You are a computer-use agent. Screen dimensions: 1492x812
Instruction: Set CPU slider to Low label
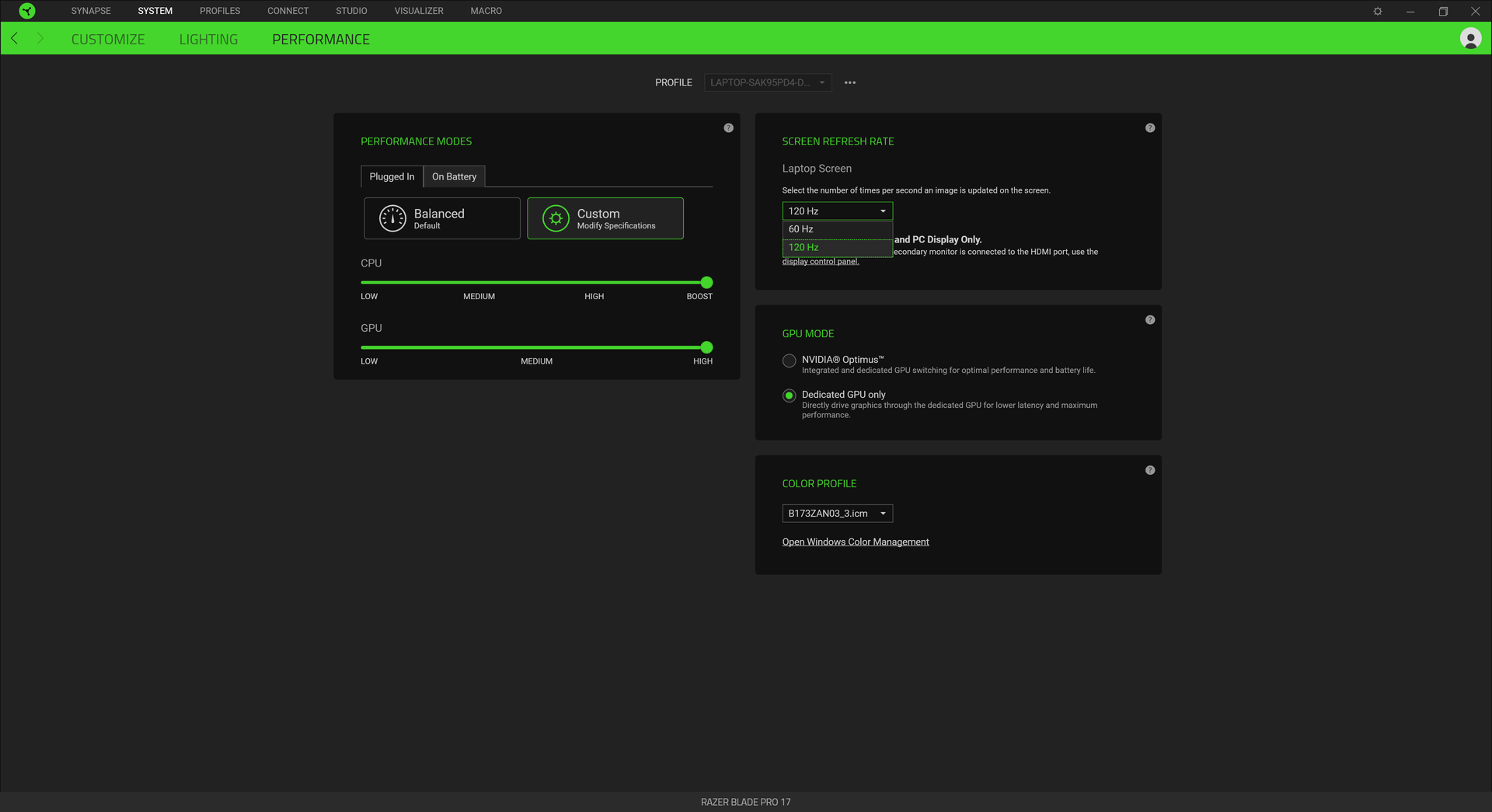tap(369, 297)
